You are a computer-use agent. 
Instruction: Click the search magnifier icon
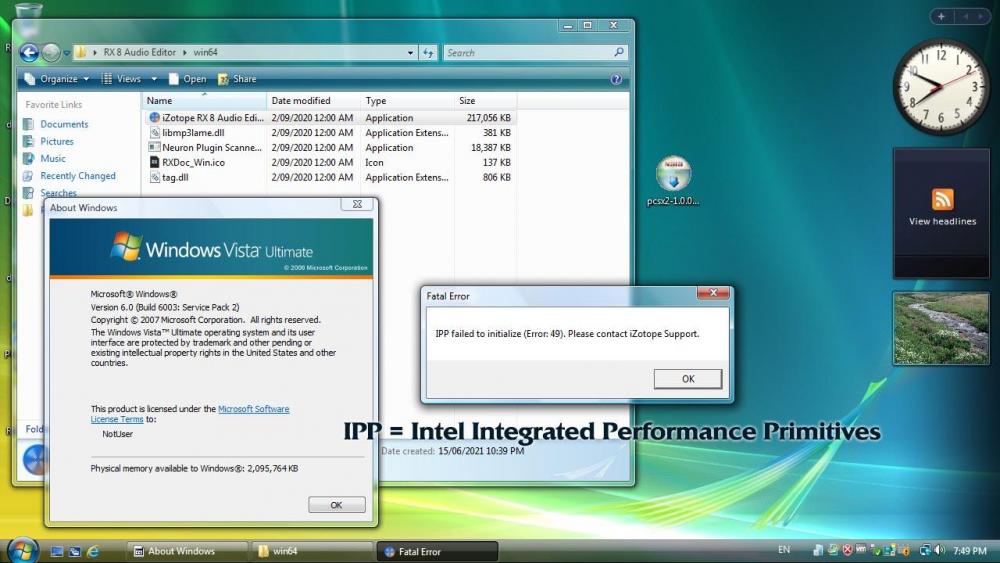pos(619,52)
